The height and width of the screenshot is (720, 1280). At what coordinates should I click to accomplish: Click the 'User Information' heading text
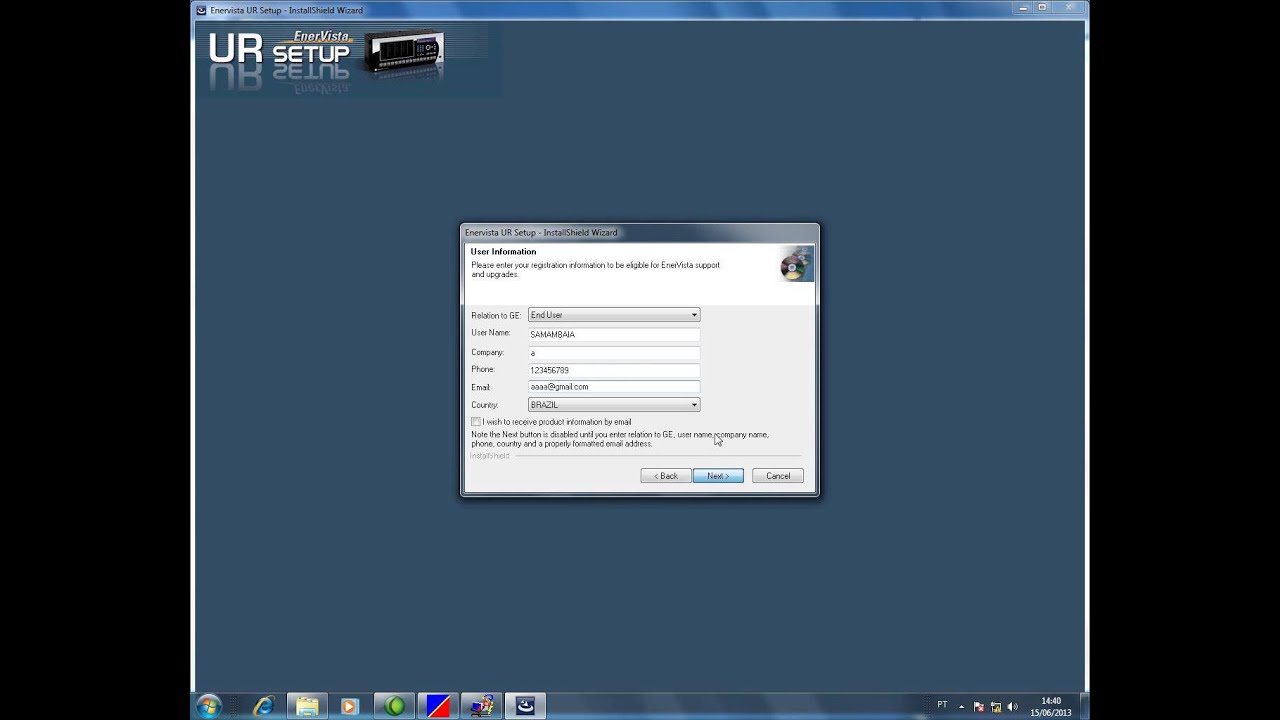[503, 252]
